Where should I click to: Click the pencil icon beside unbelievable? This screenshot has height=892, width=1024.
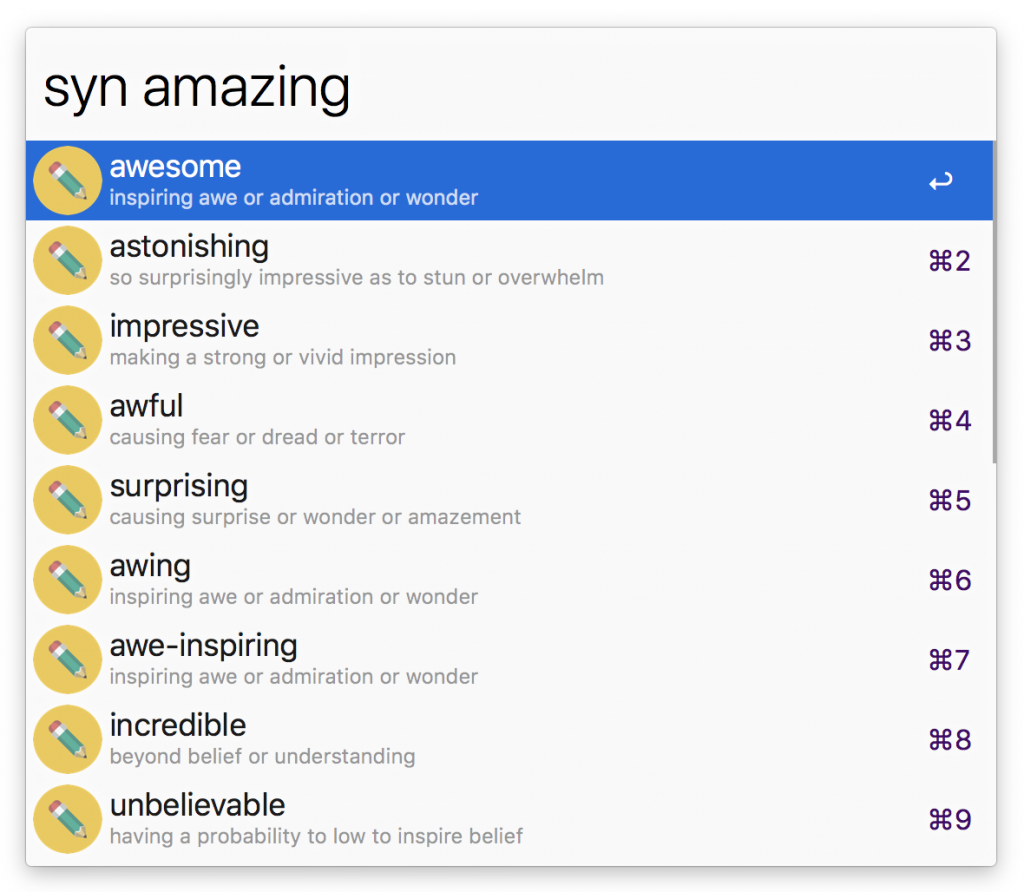pyautogui.click(x=67, y=820)
